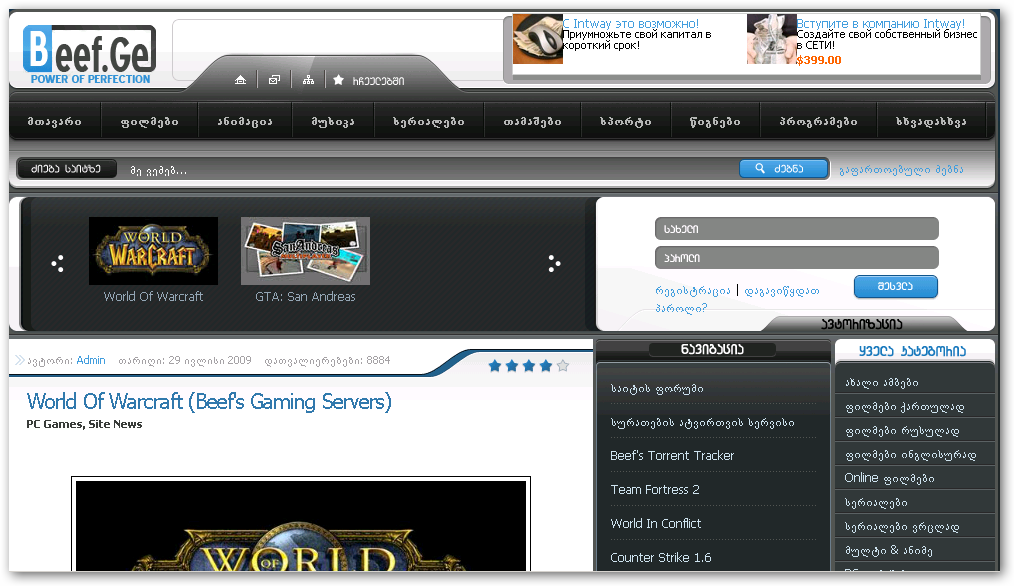
Task: Open the Site News category link
Action: pos(115,424)
